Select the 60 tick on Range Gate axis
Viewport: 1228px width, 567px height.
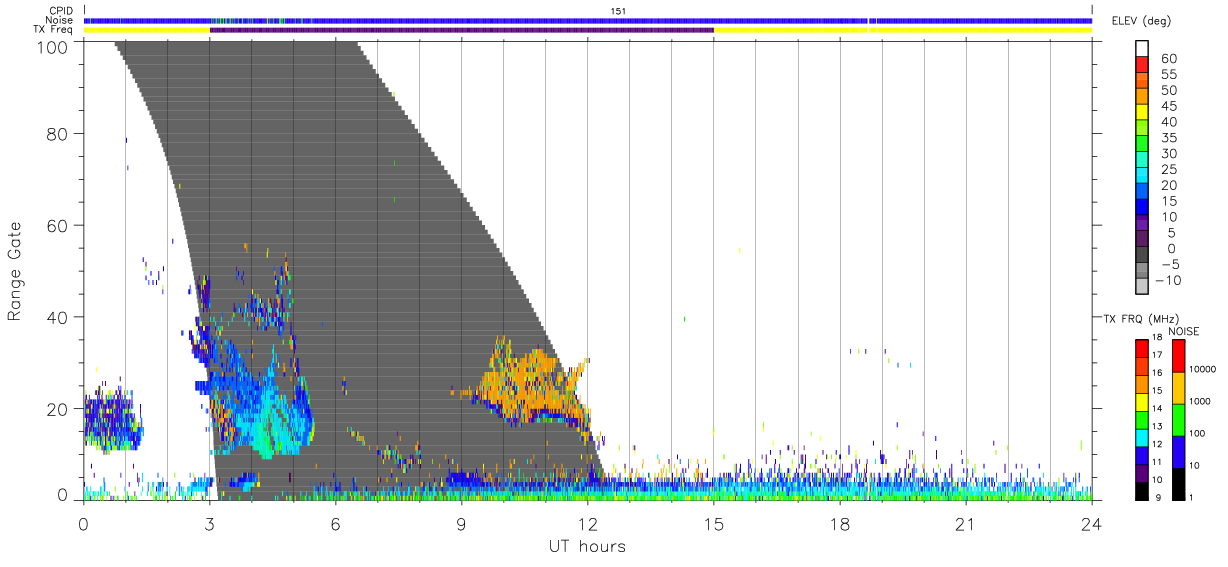pyautogui.click(x=58, y=225)
